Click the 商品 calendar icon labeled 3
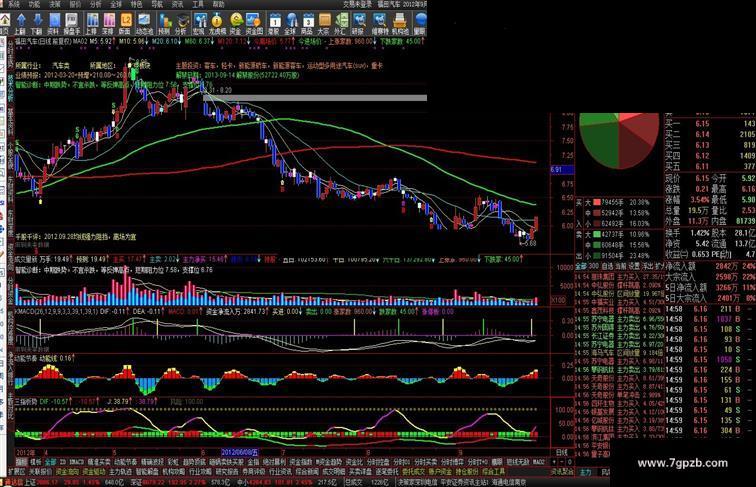Screen dimensions: 756x487 307,23
